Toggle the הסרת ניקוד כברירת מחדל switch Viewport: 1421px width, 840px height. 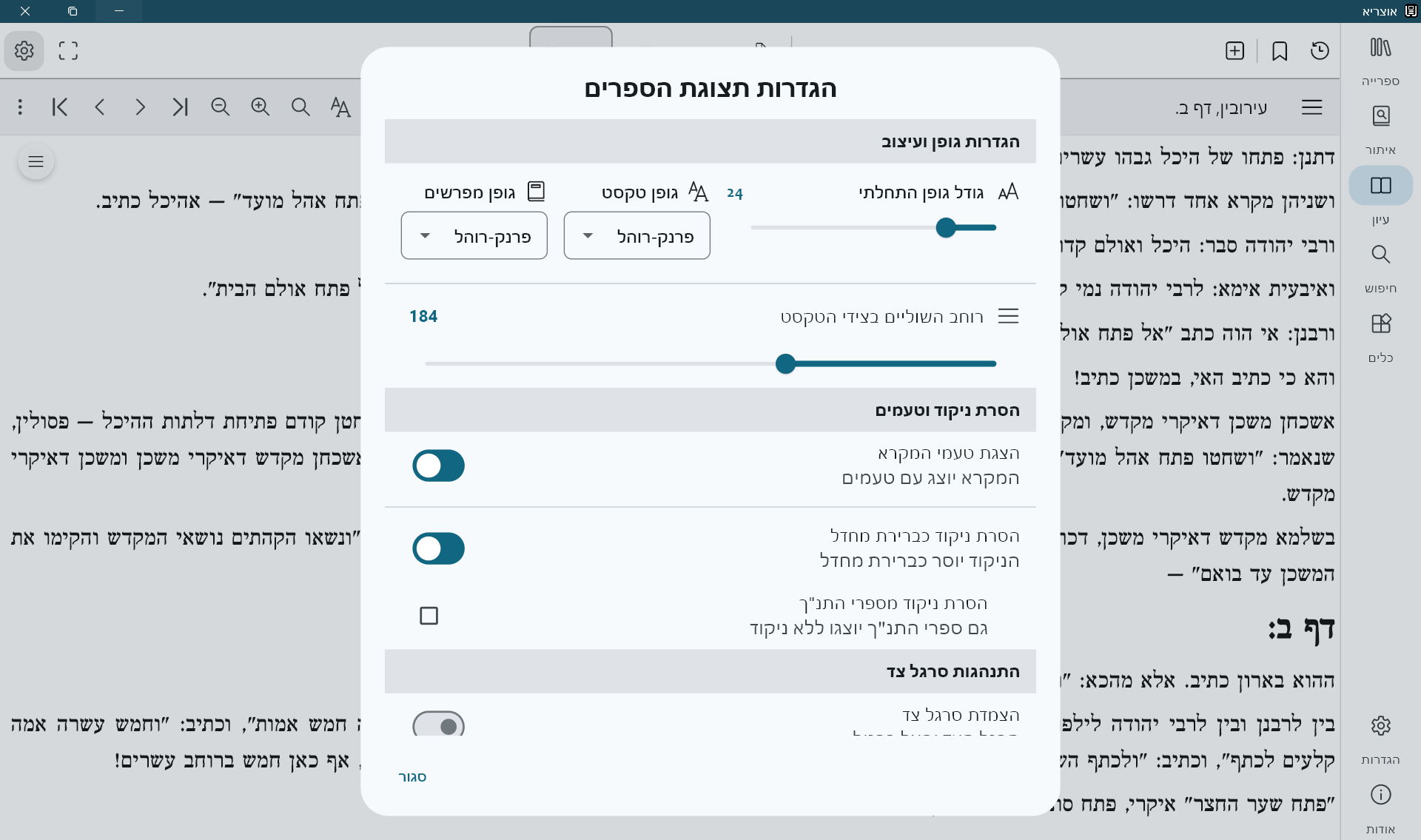[438, 548]
